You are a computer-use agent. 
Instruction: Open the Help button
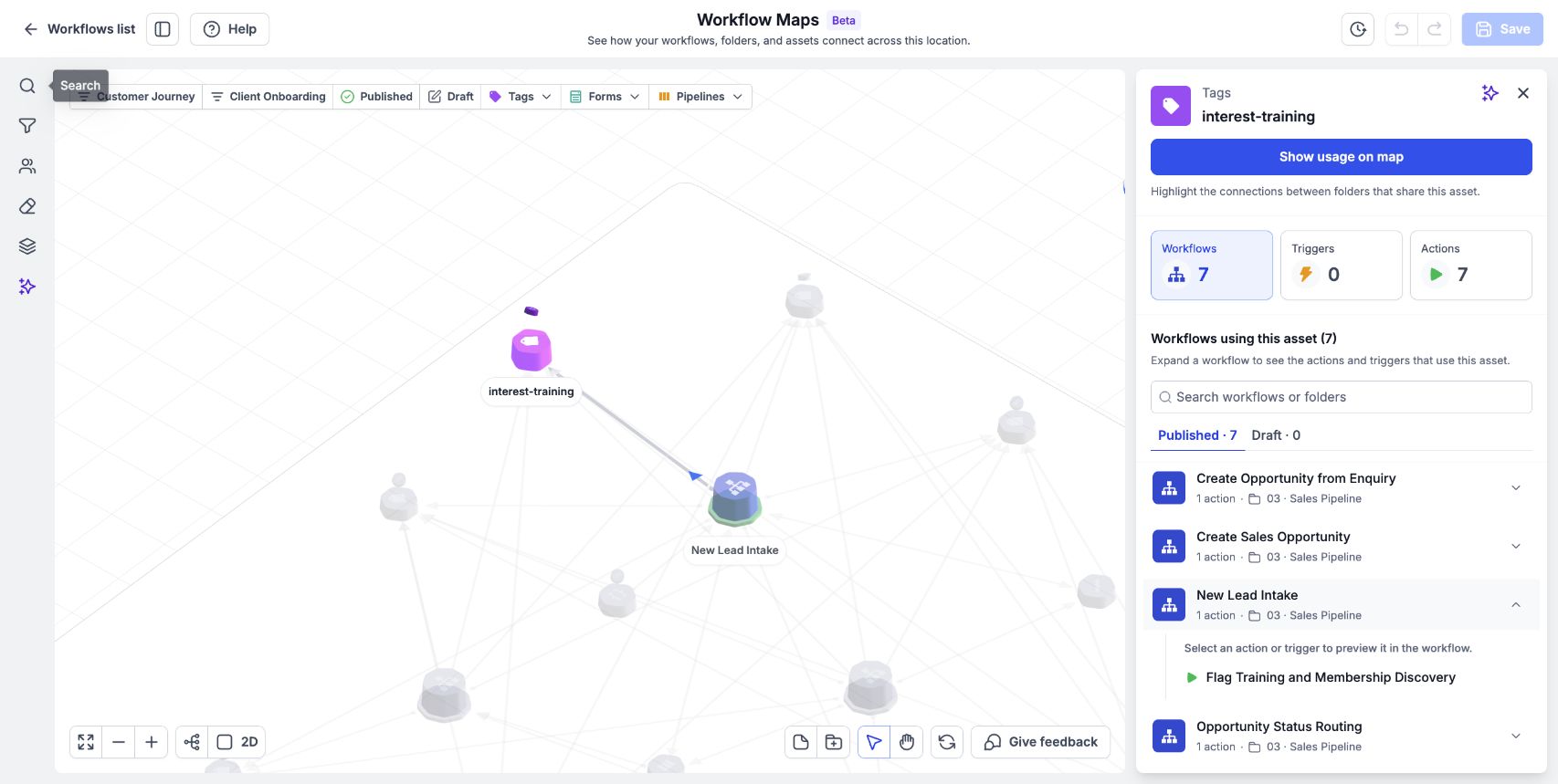(x=229, y=29)
